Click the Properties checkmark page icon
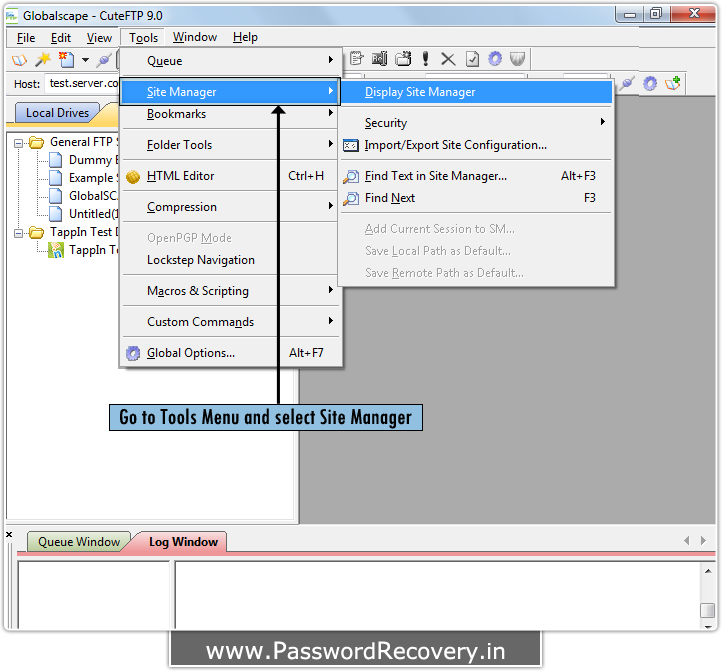Viewport: 722px width, 671px height. (x=472, y=59)
